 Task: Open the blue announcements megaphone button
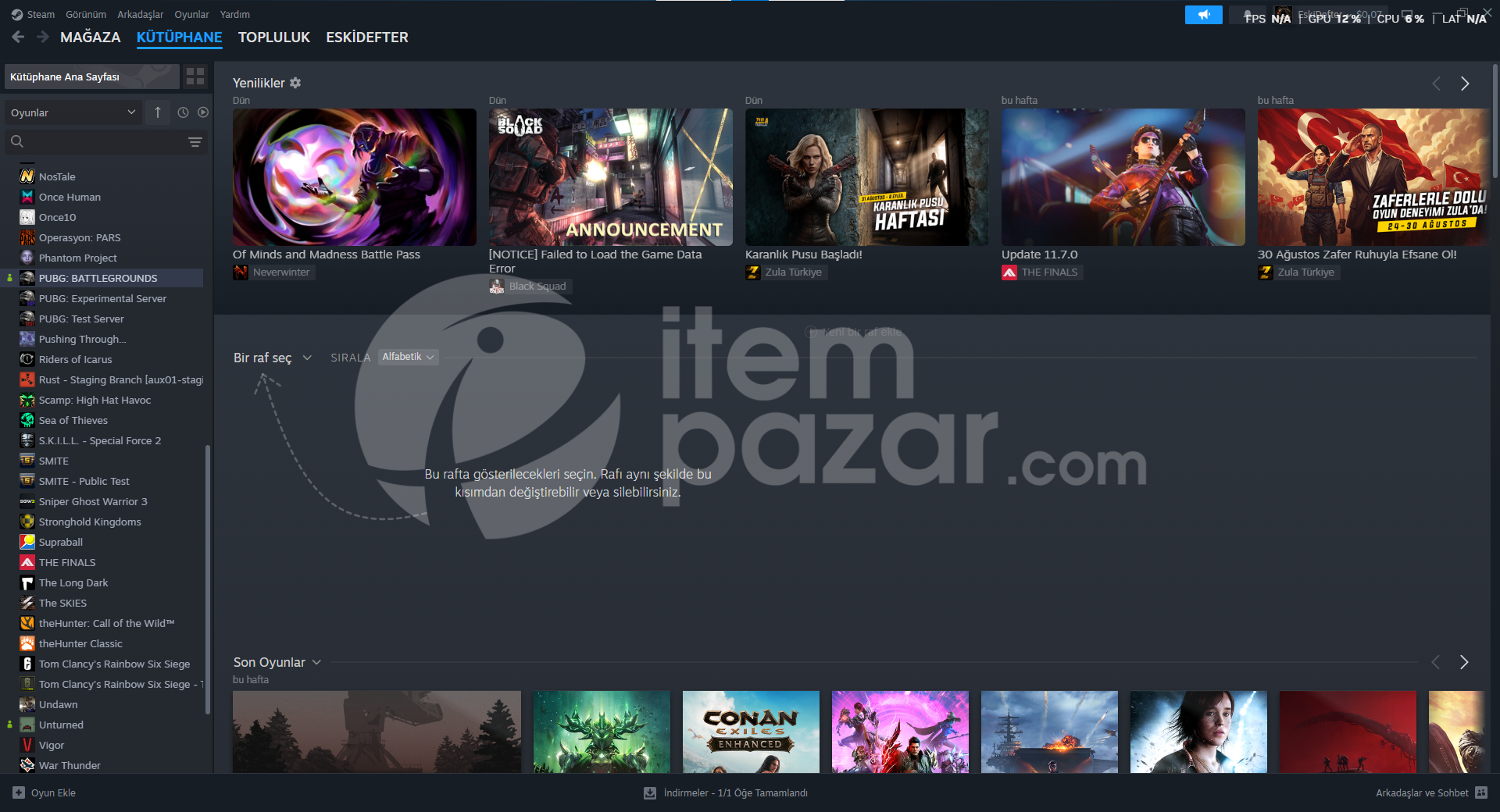1203,15
